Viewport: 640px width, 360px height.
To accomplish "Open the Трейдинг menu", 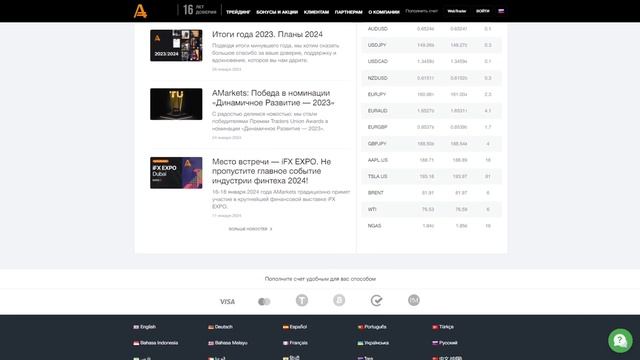I will pos(238,12).
